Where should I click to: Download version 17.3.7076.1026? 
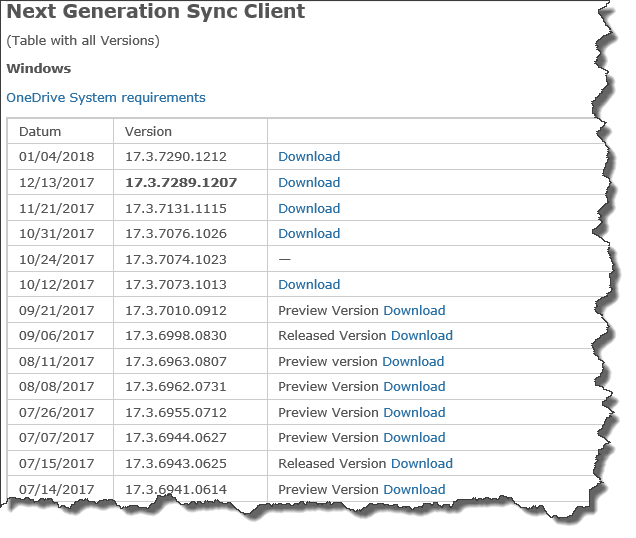[309, 234]
